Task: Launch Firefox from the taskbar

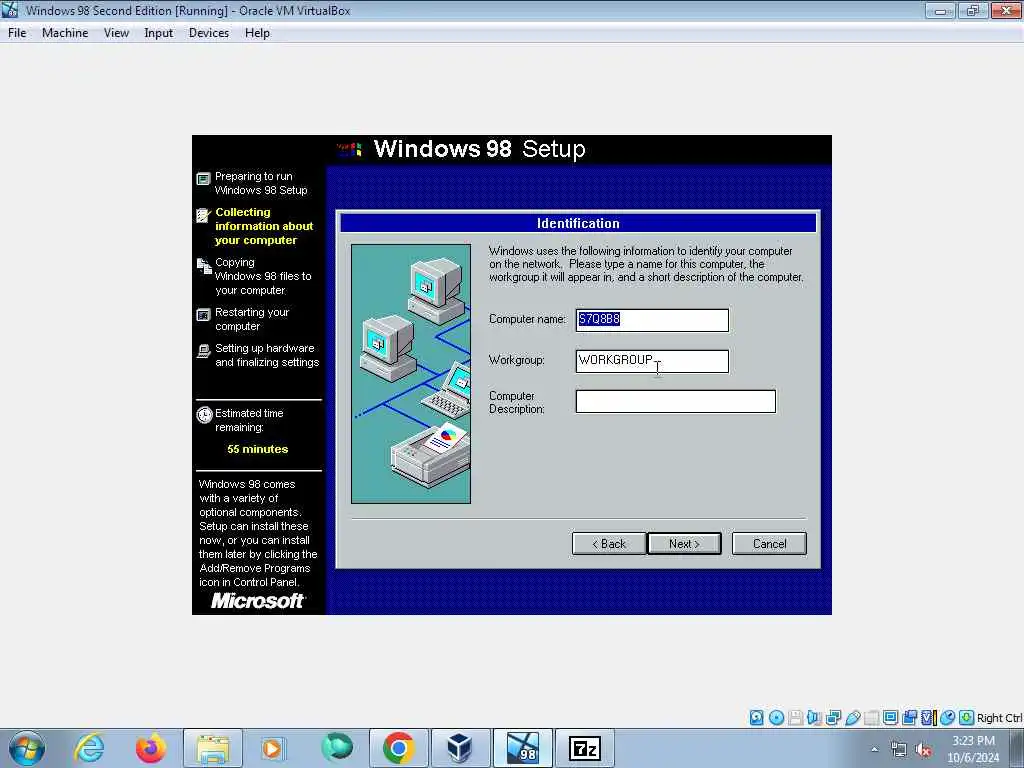Action: click(x=151, y=748)
